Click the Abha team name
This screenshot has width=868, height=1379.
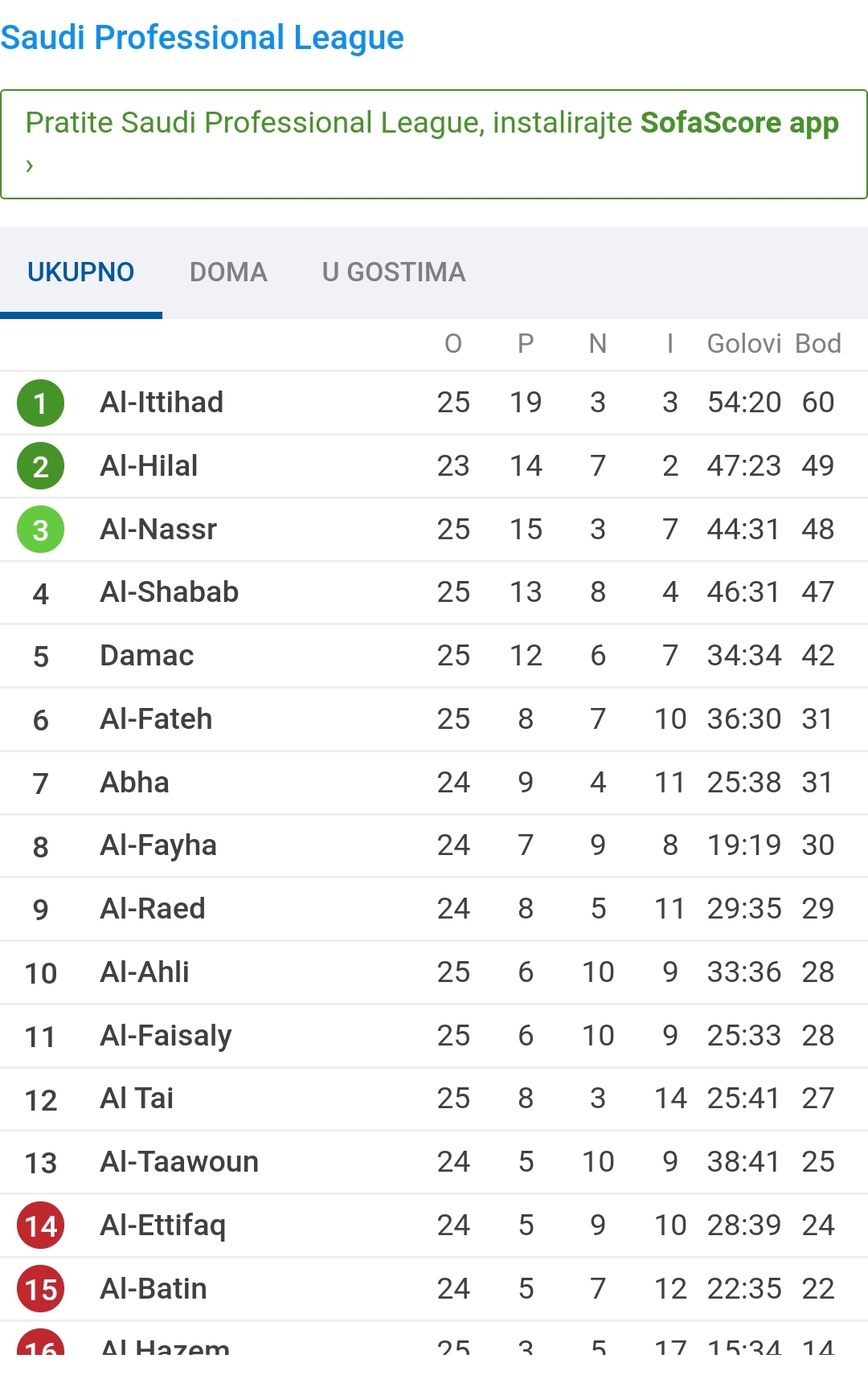tap(134, 782)
